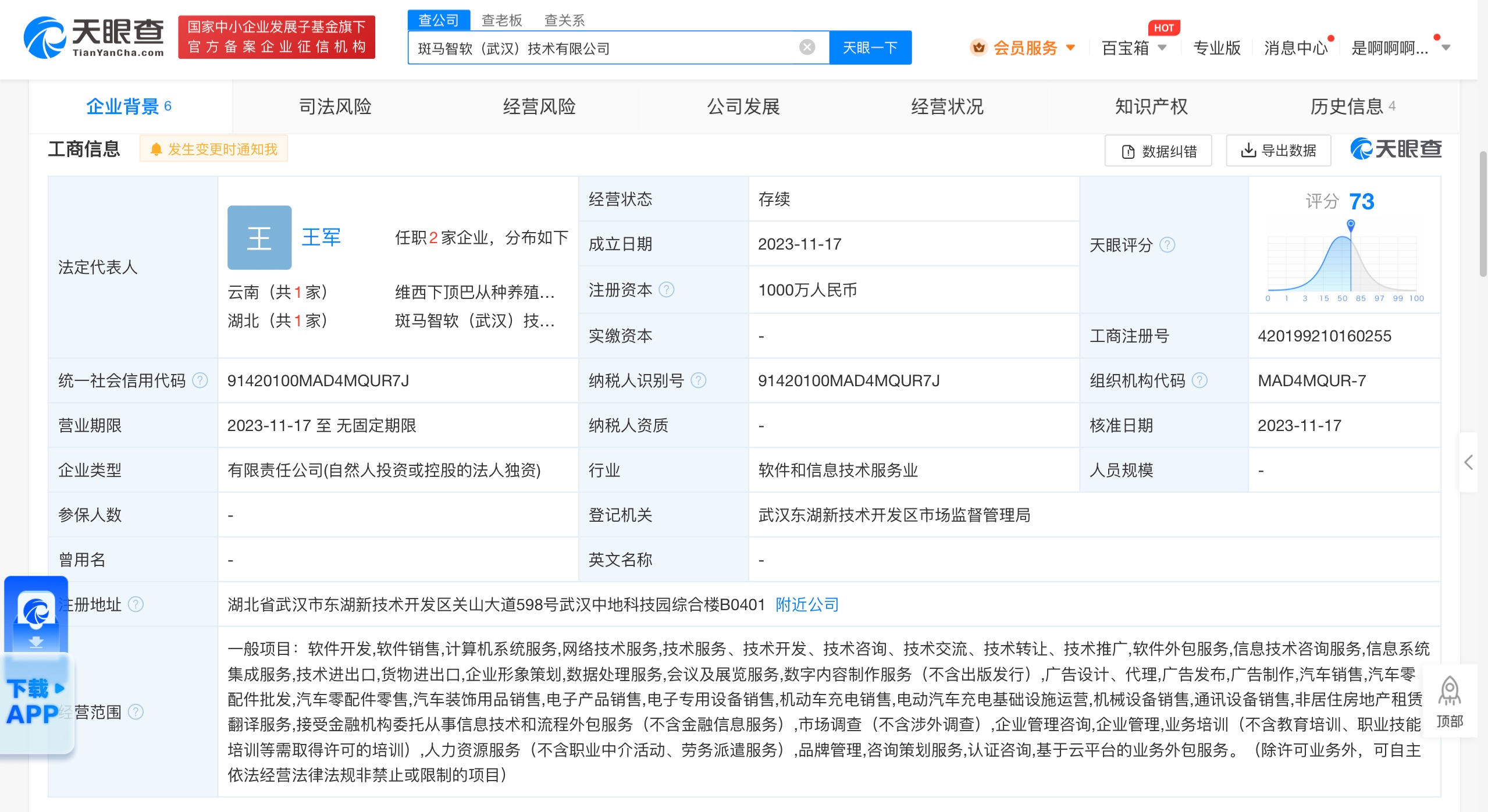Open the 消息中心 link
This screenshot has height=812, width=1488.
click(1296, 48)
